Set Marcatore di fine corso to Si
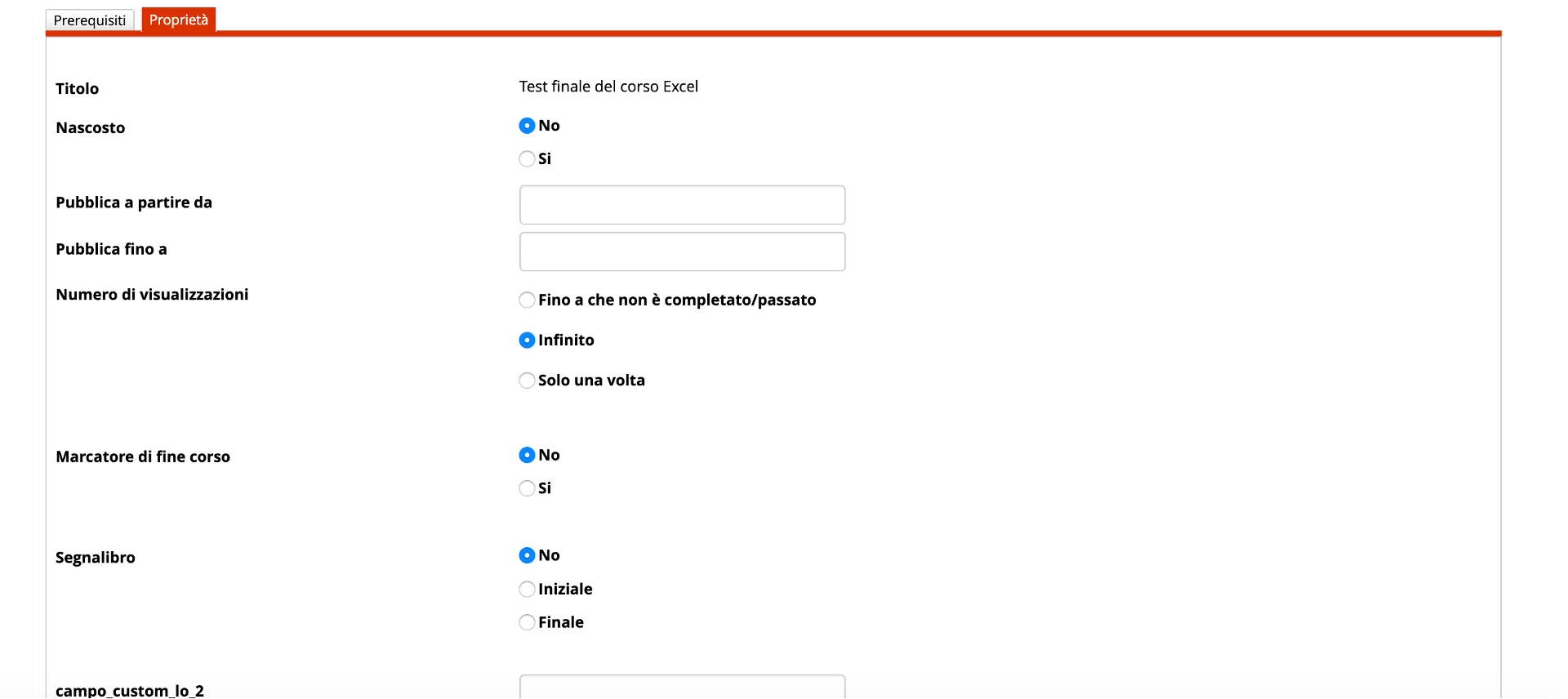This screenshot has height=699, width=1568. pos(527,488)
